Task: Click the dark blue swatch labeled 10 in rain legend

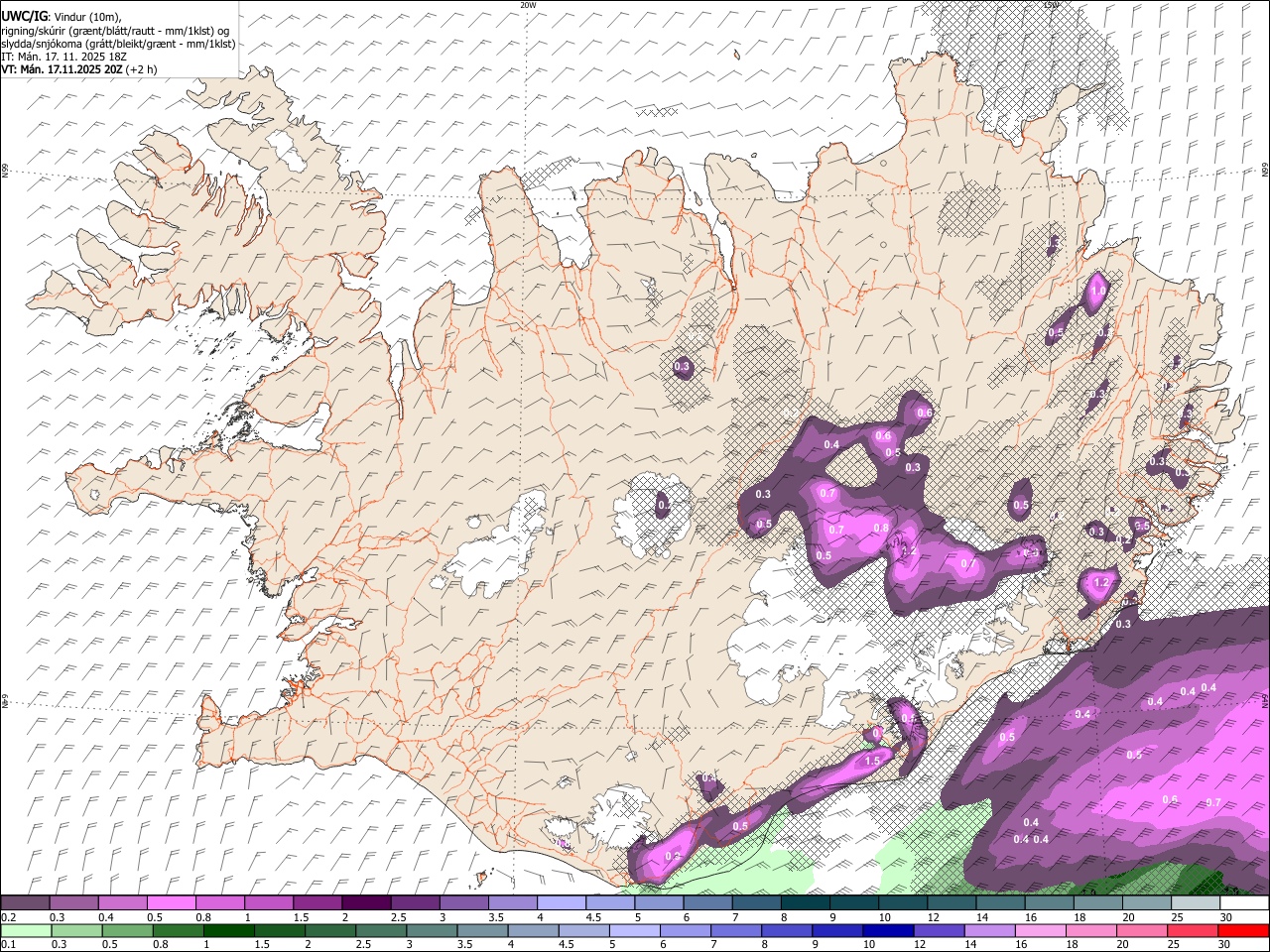Action: point(888,931)
